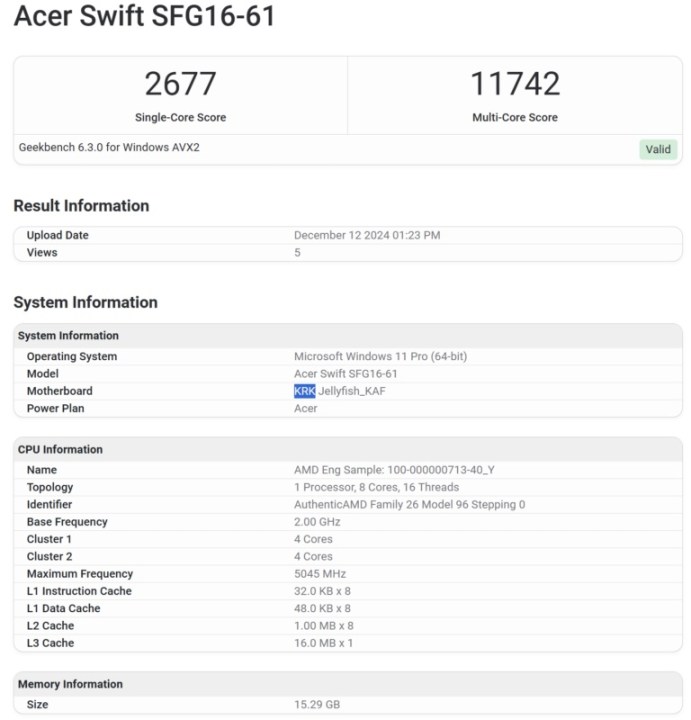Click the single-core score 2677
The width and height of the screenshot is (691, 720).
(180, 84)
